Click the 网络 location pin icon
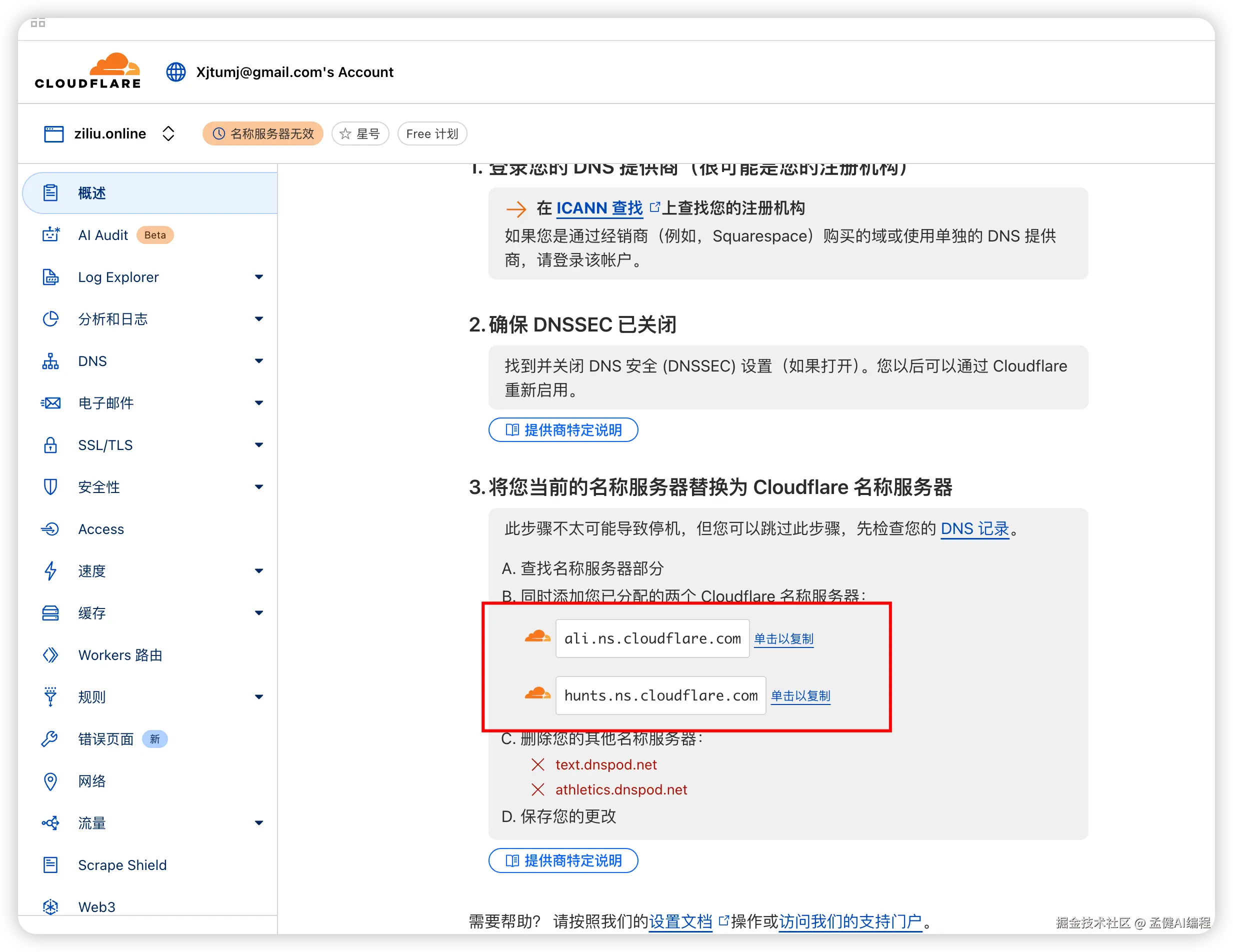The width and height of the screenshot is (1233, 952). click(50, 781)
